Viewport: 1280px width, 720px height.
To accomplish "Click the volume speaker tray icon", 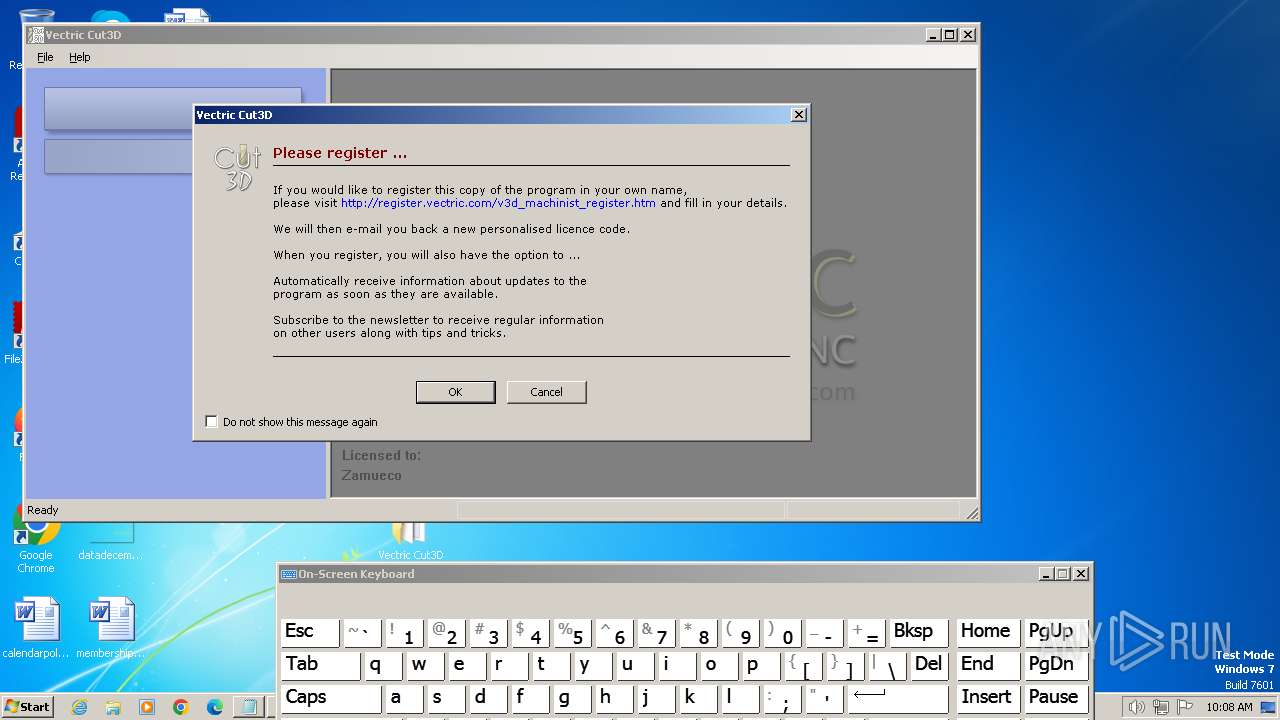I will (1135, 707).
